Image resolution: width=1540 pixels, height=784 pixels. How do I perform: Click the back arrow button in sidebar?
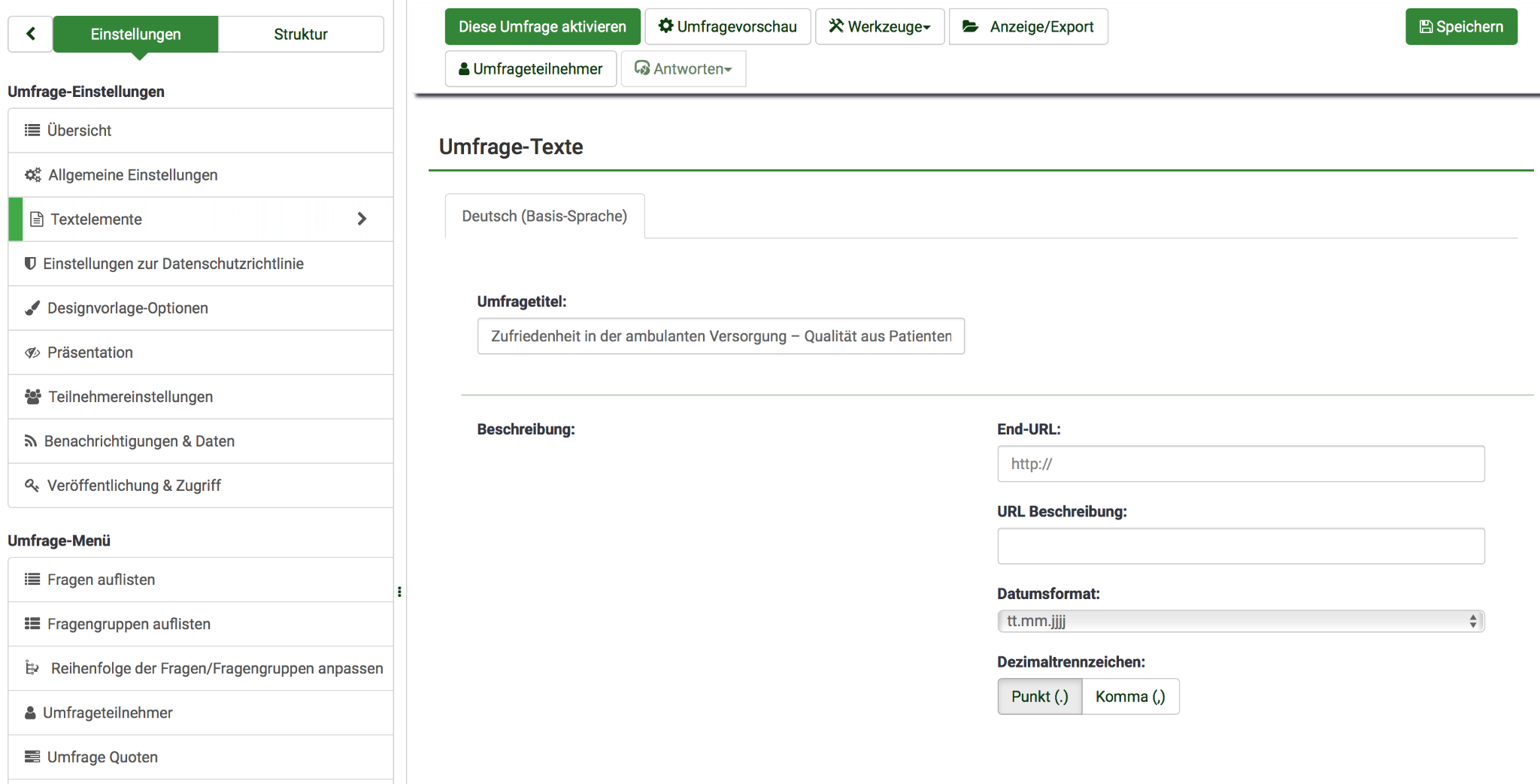30,34
